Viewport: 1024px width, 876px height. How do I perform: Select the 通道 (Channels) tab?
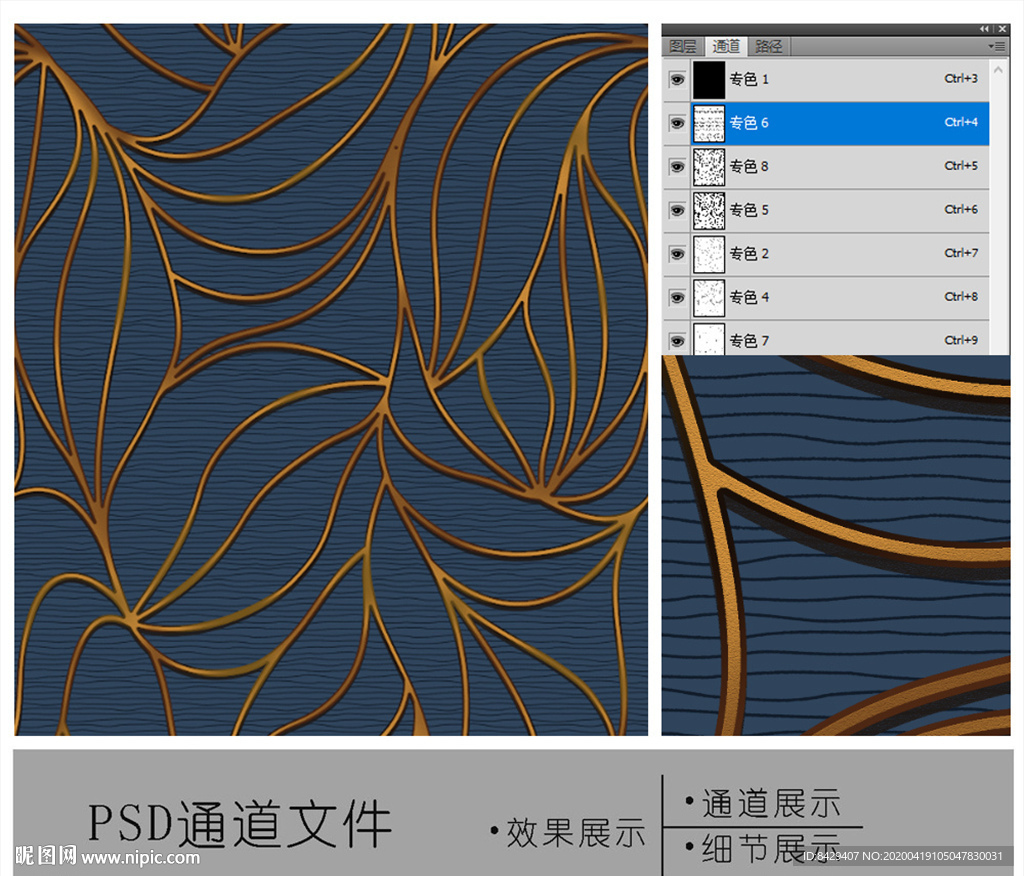coord(726,46)
